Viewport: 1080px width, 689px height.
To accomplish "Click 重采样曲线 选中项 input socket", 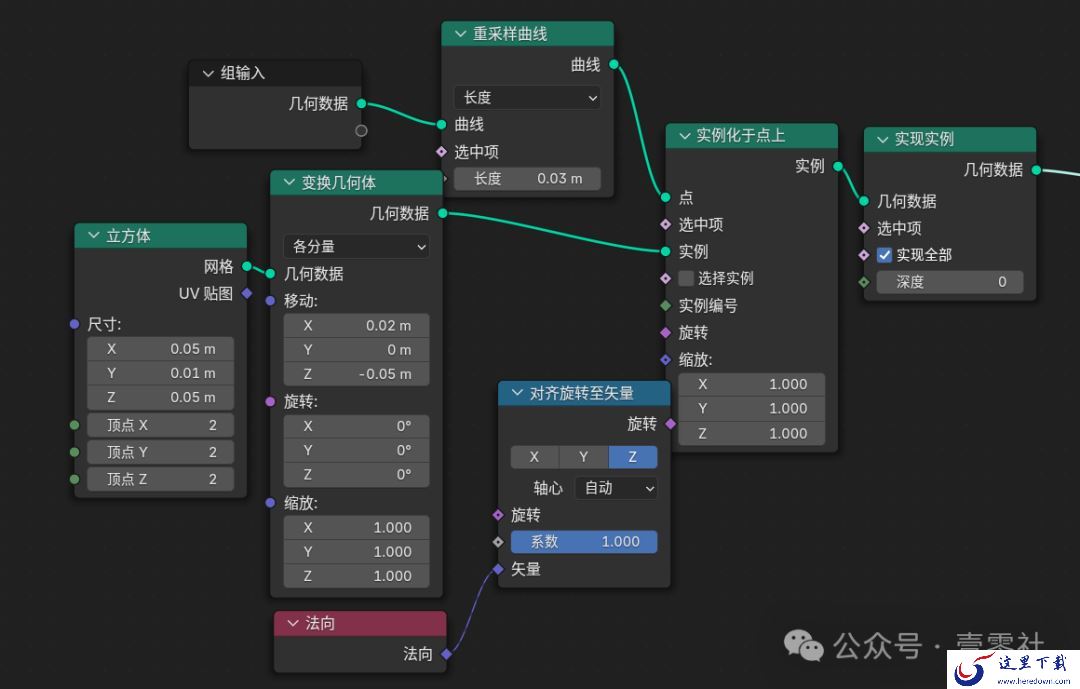I will click(x=442, y=152).
